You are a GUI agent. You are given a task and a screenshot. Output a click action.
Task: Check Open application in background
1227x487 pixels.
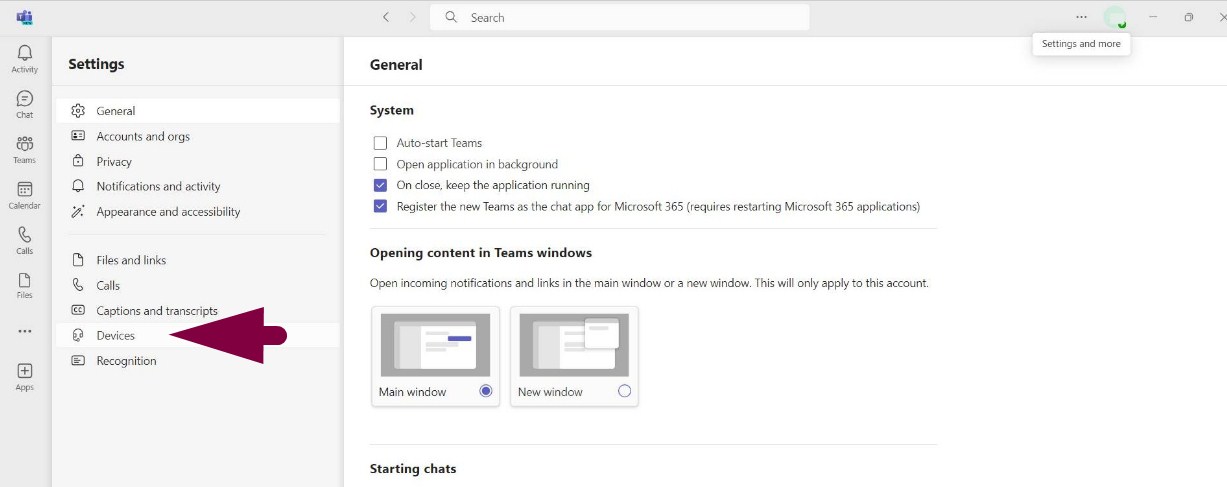coord(380,164)
